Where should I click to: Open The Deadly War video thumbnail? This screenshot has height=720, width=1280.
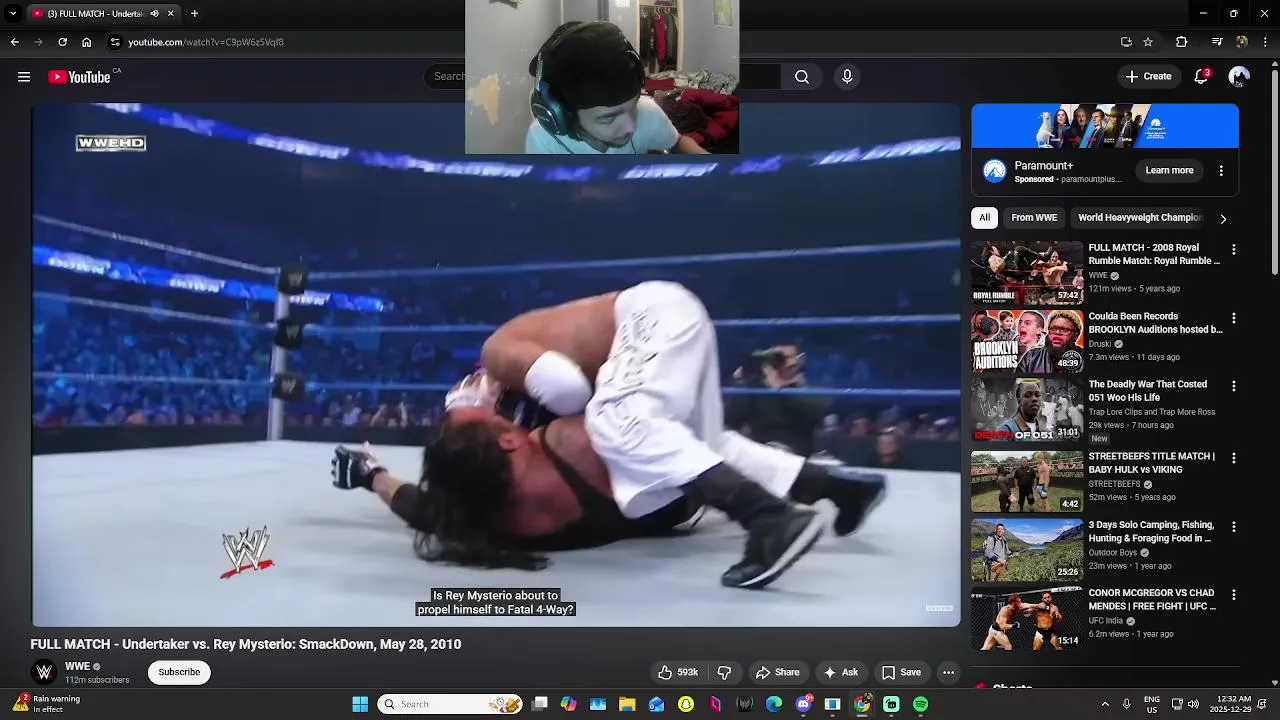(x=1027, y=409)
